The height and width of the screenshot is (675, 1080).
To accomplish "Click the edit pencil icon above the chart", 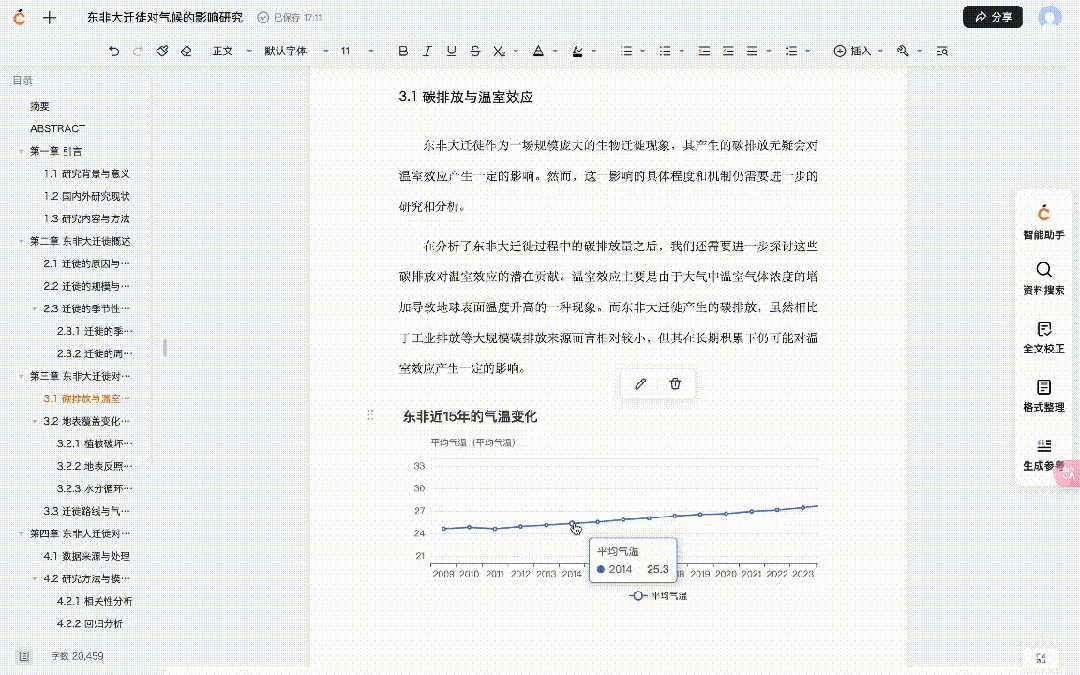I will tap(641, 384).
